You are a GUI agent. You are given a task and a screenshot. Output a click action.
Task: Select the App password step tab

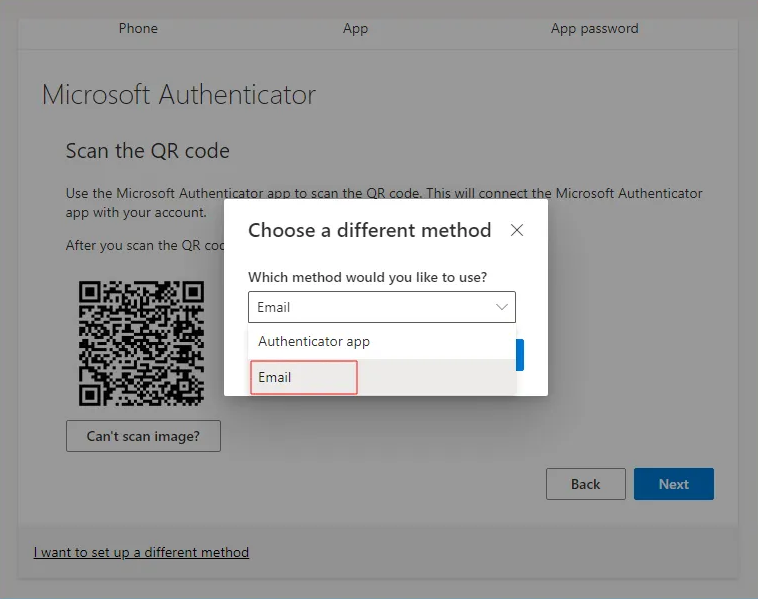pyautogui.click(x=595, y=29)
